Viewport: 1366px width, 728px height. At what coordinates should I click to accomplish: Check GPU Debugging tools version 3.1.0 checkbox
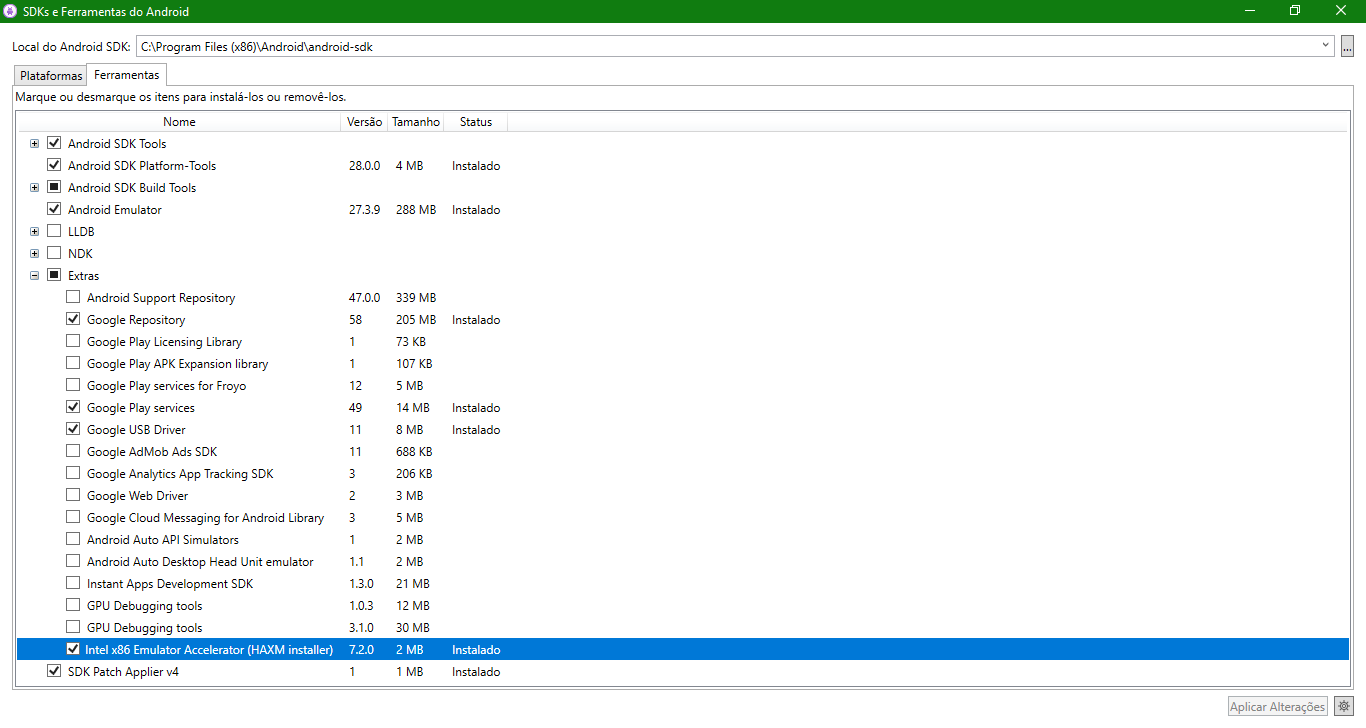[x=73, y=627]
